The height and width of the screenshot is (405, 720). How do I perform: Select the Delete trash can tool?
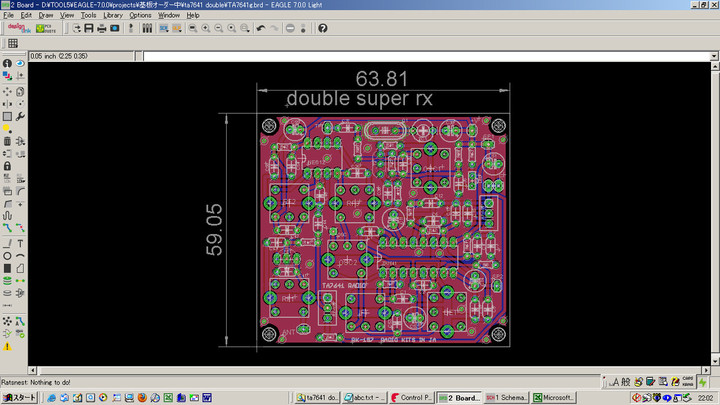pyautogui.click(x=7, y=141)
